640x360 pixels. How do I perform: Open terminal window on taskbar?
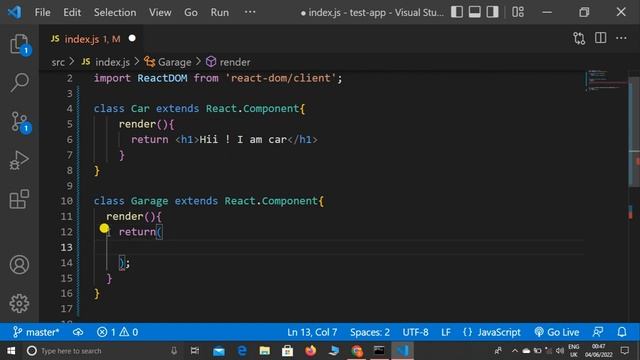coord(379,351)
